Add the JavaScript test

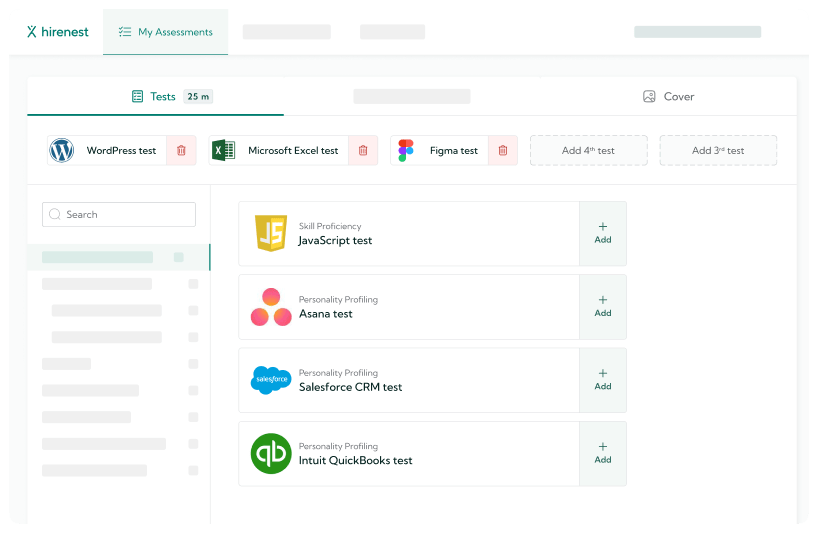[603, 234]
